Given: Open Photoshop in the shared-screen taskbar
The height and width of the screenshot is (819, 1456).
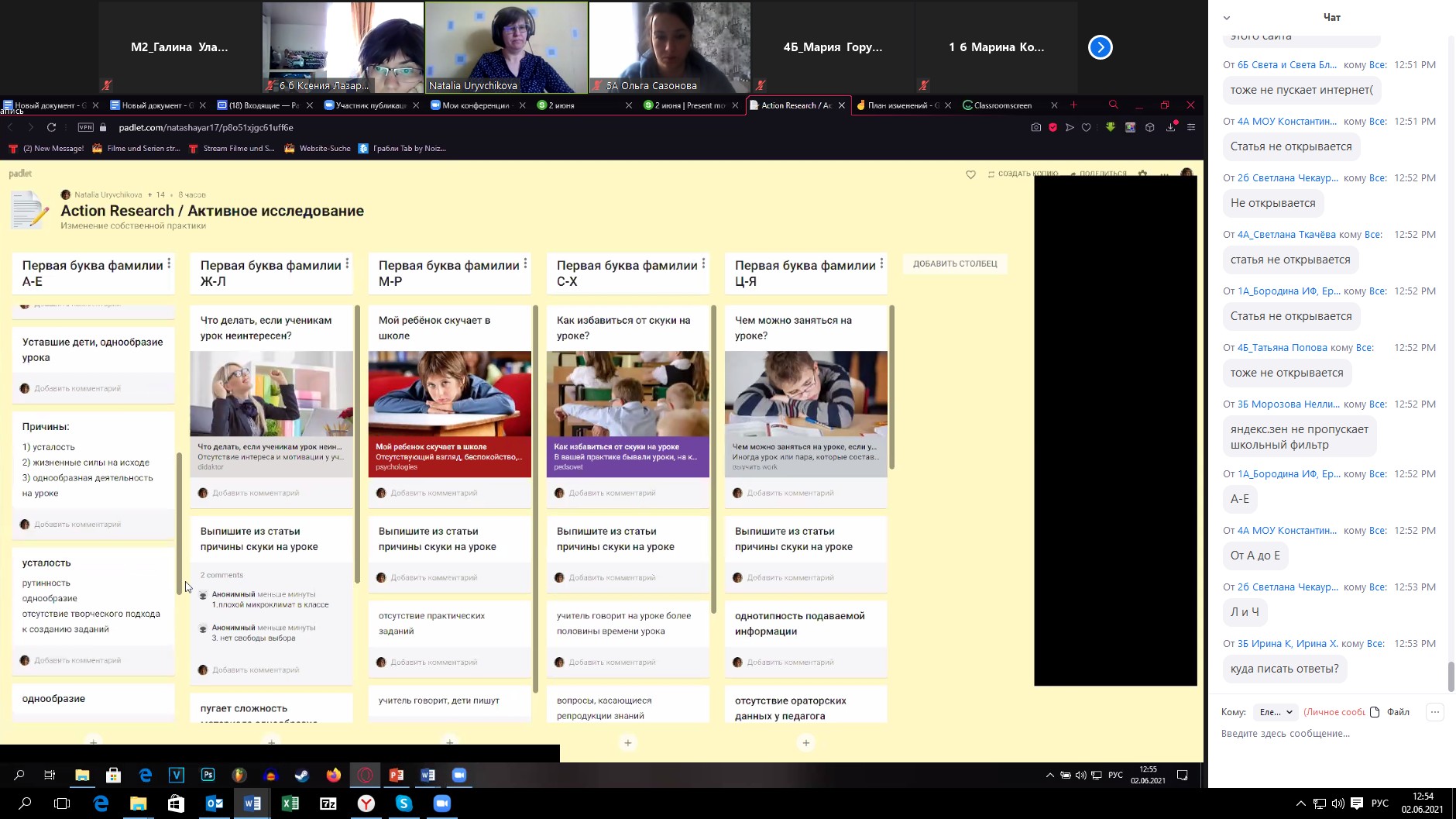Looking at the screenshot, I should [208, 775].
